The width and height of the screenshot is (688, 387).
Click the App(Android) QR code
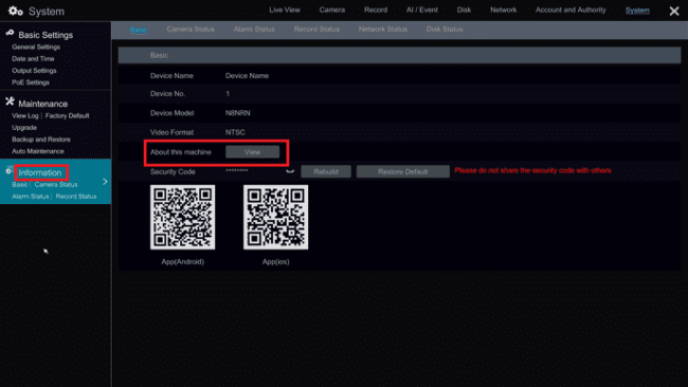[183, 217]
